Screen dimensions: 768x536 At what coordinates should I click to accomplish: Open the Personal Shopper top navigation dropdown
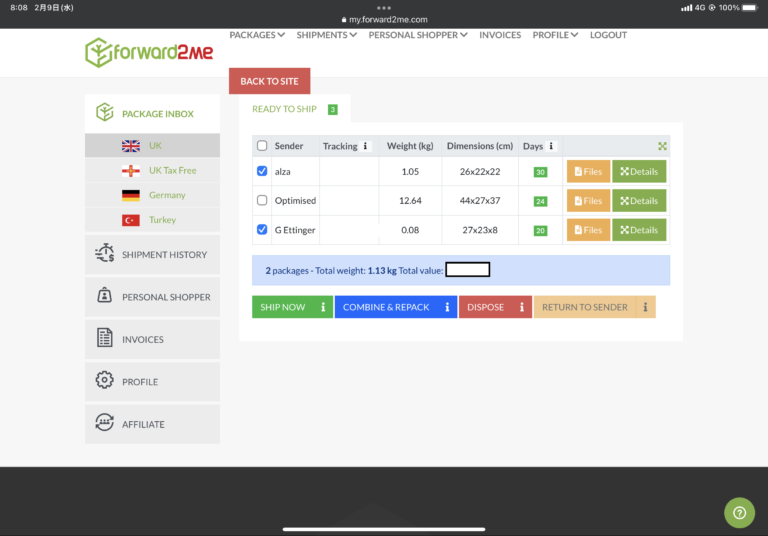pos(418,35)
